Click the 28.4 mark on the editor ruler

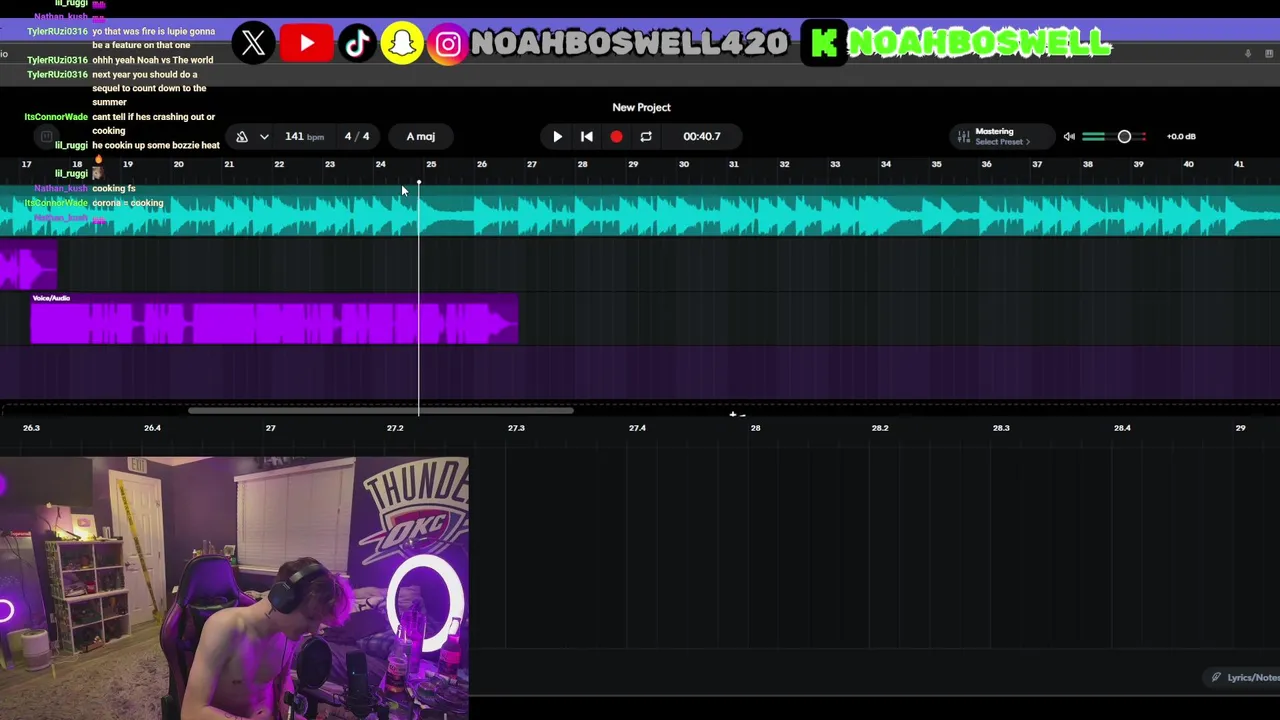pyautogui.click(x=1122, y=428)
